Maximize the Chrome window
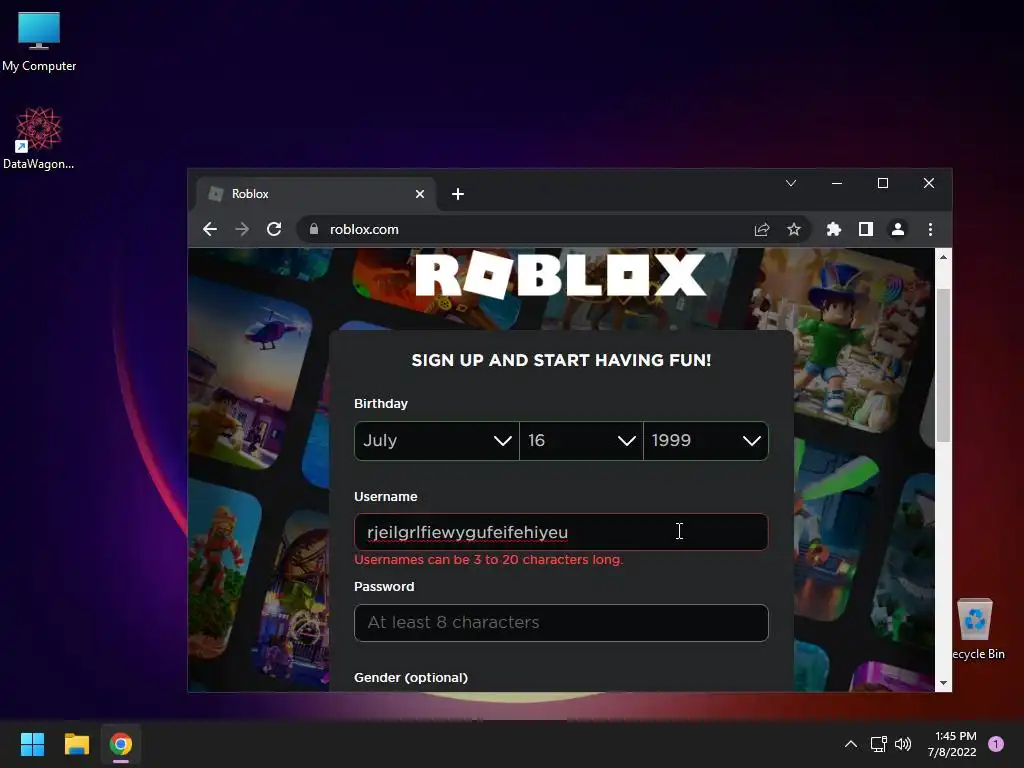The height and width of the screenshot is (768, 1024). pyautogui.click(x=882, y=183)
